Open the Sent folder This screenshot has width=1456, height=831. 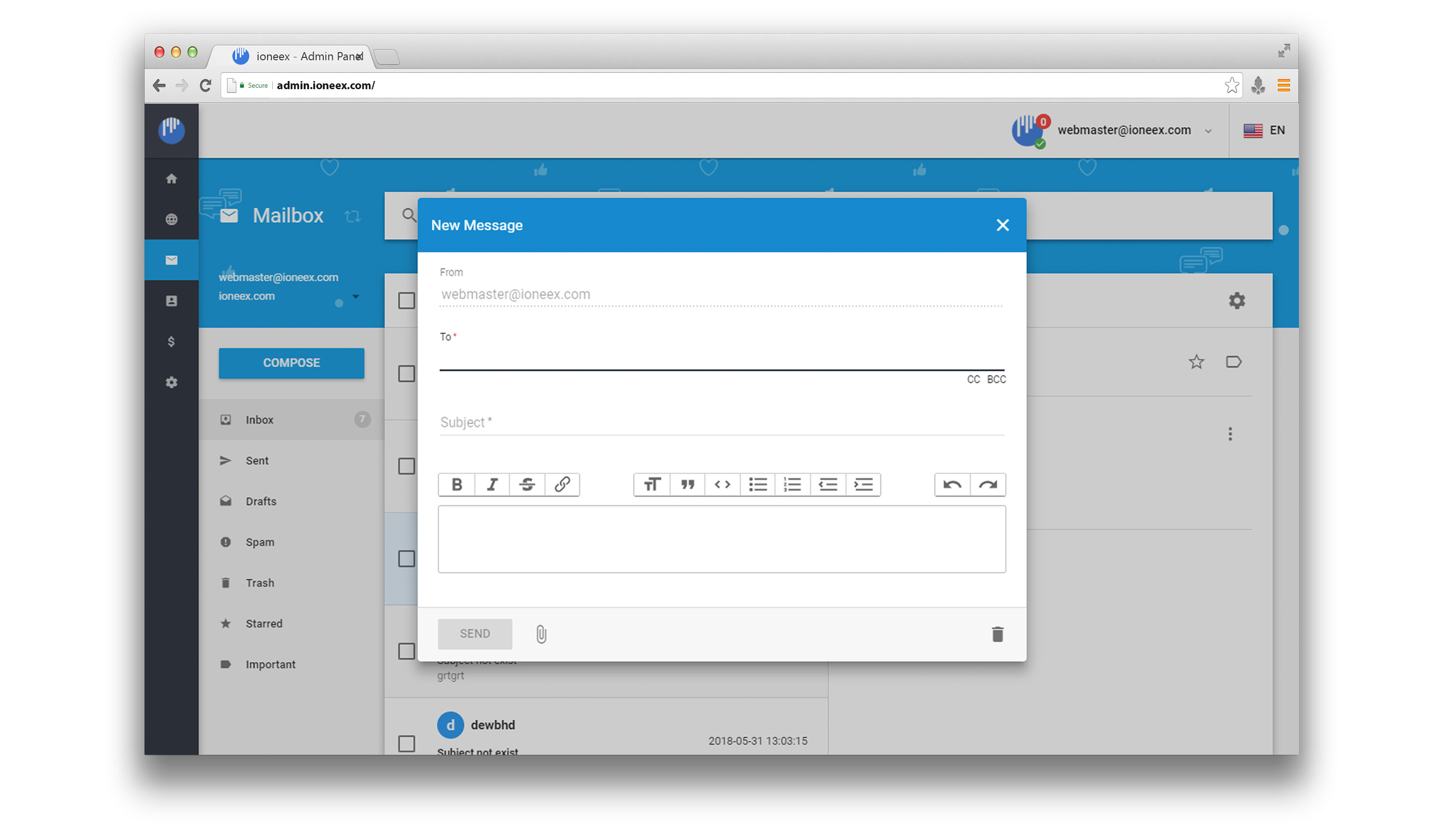point(257,461)
